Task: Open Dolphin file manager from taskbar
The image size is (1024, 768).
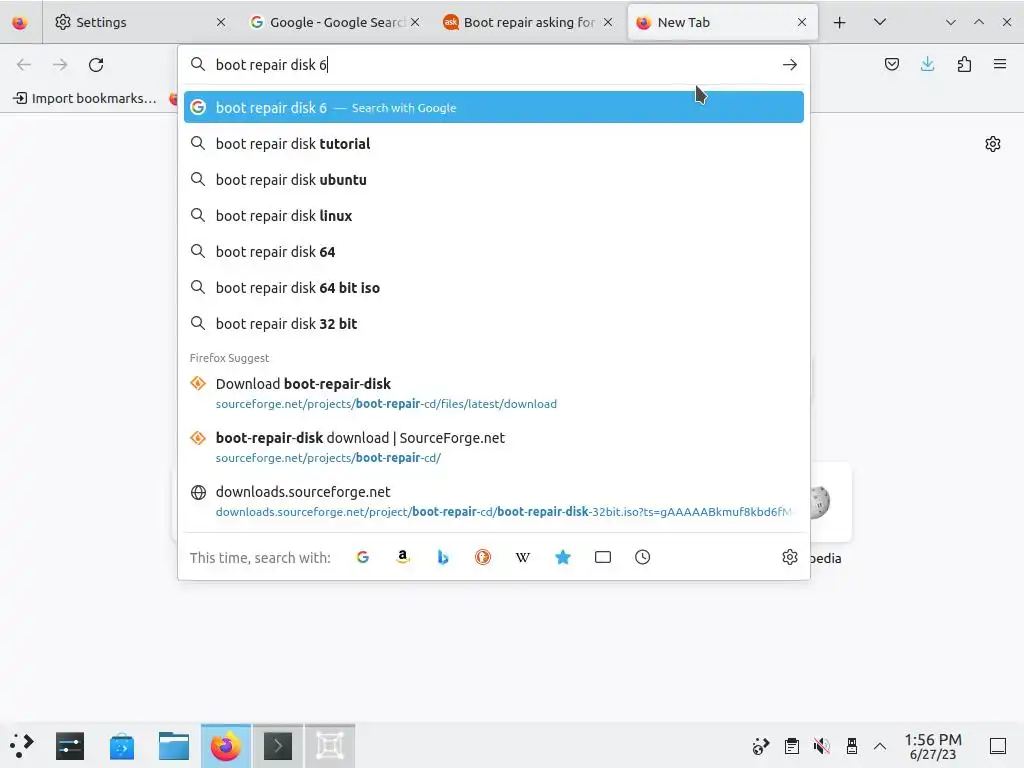Action: (x=174, y=746)
